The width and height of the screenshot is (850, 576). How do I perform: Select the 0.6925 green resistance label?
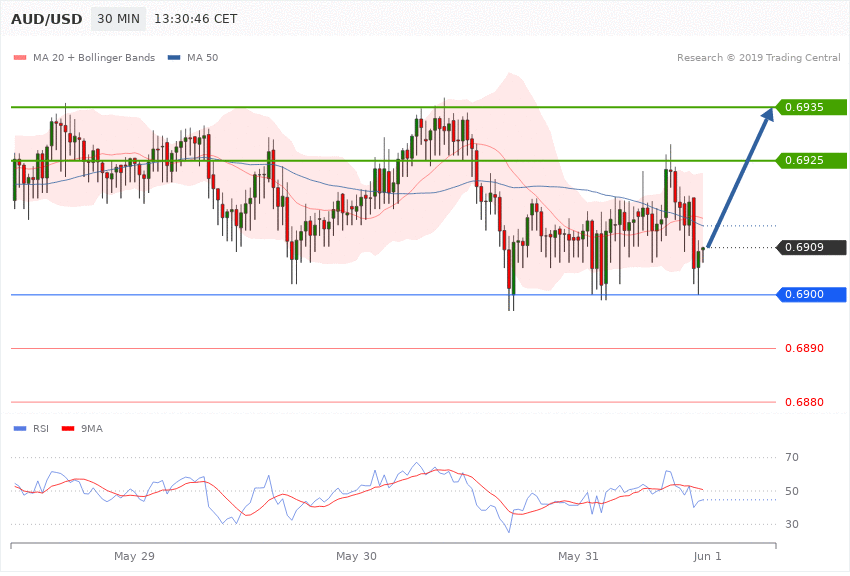tap(812, 160)
